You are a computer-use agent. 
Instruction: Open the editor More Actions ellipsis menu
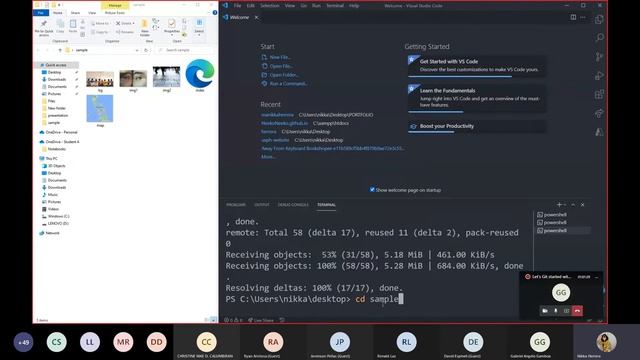click(583, 17)
